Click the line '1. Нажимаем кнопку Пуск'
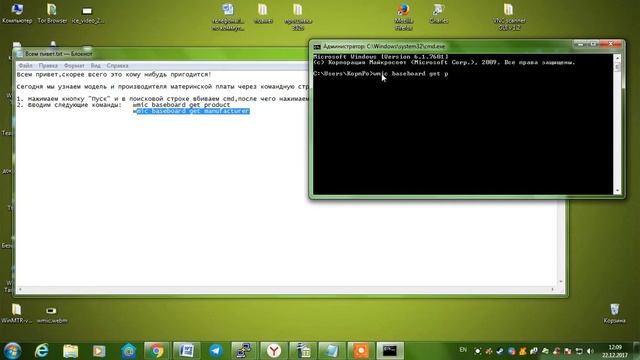 pyautogui.click(x=162, y=99)
